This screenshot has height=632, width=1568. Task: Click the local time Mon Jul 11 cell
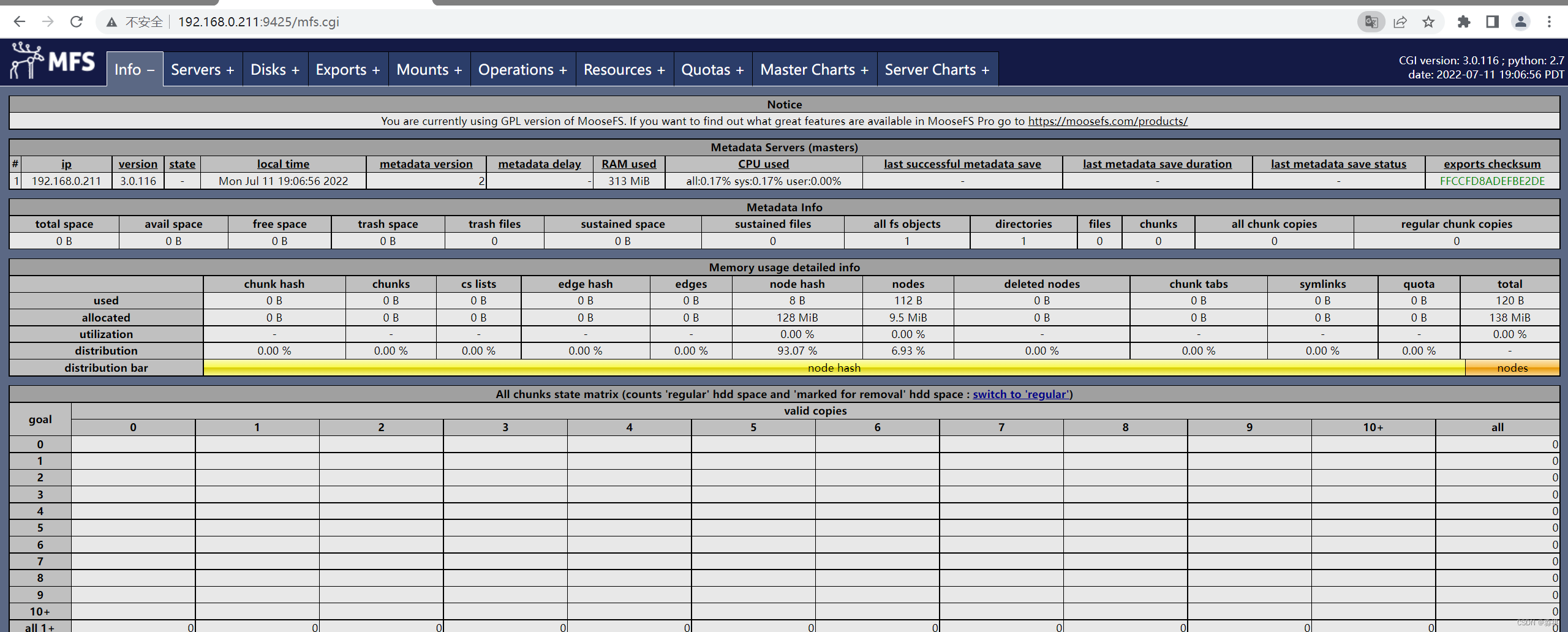(283, 181)
